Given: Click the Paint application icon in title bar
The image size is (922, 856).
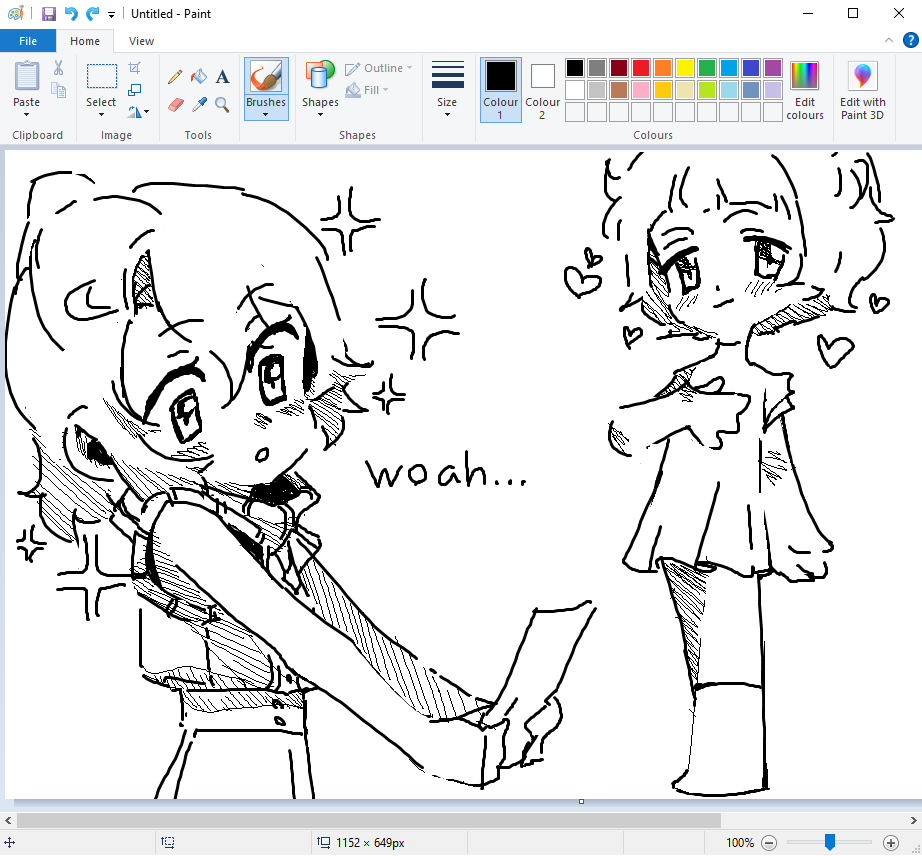Looking at the screenshot, I should pos(15,13).
